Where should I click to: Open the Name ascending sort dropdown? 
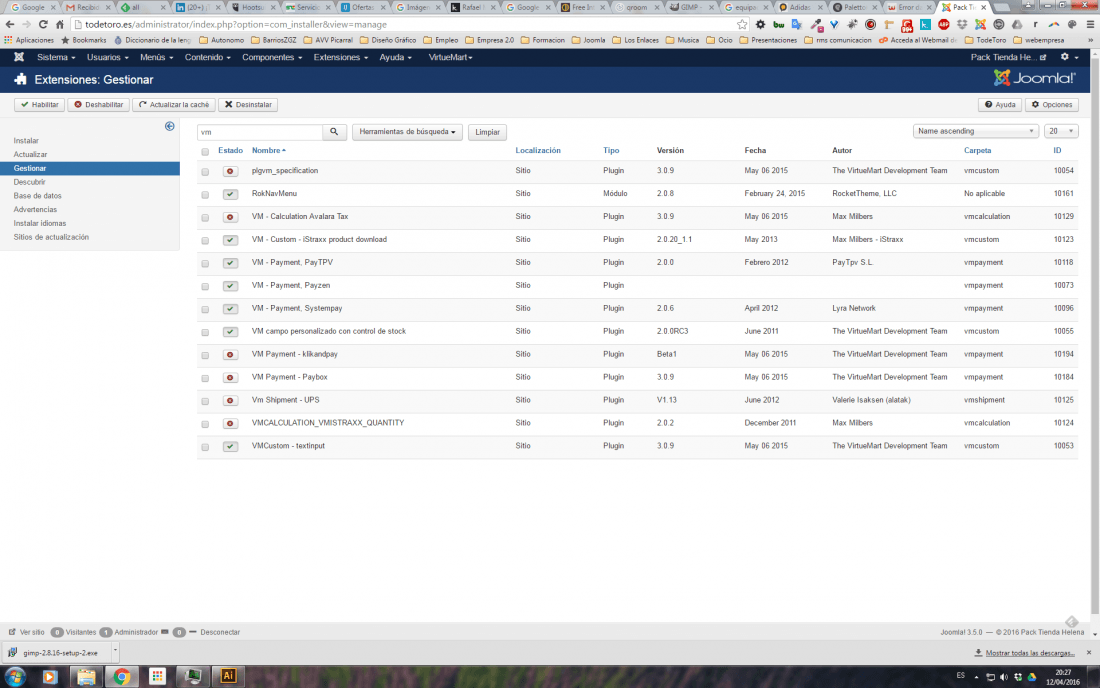[x=975, y=131]
